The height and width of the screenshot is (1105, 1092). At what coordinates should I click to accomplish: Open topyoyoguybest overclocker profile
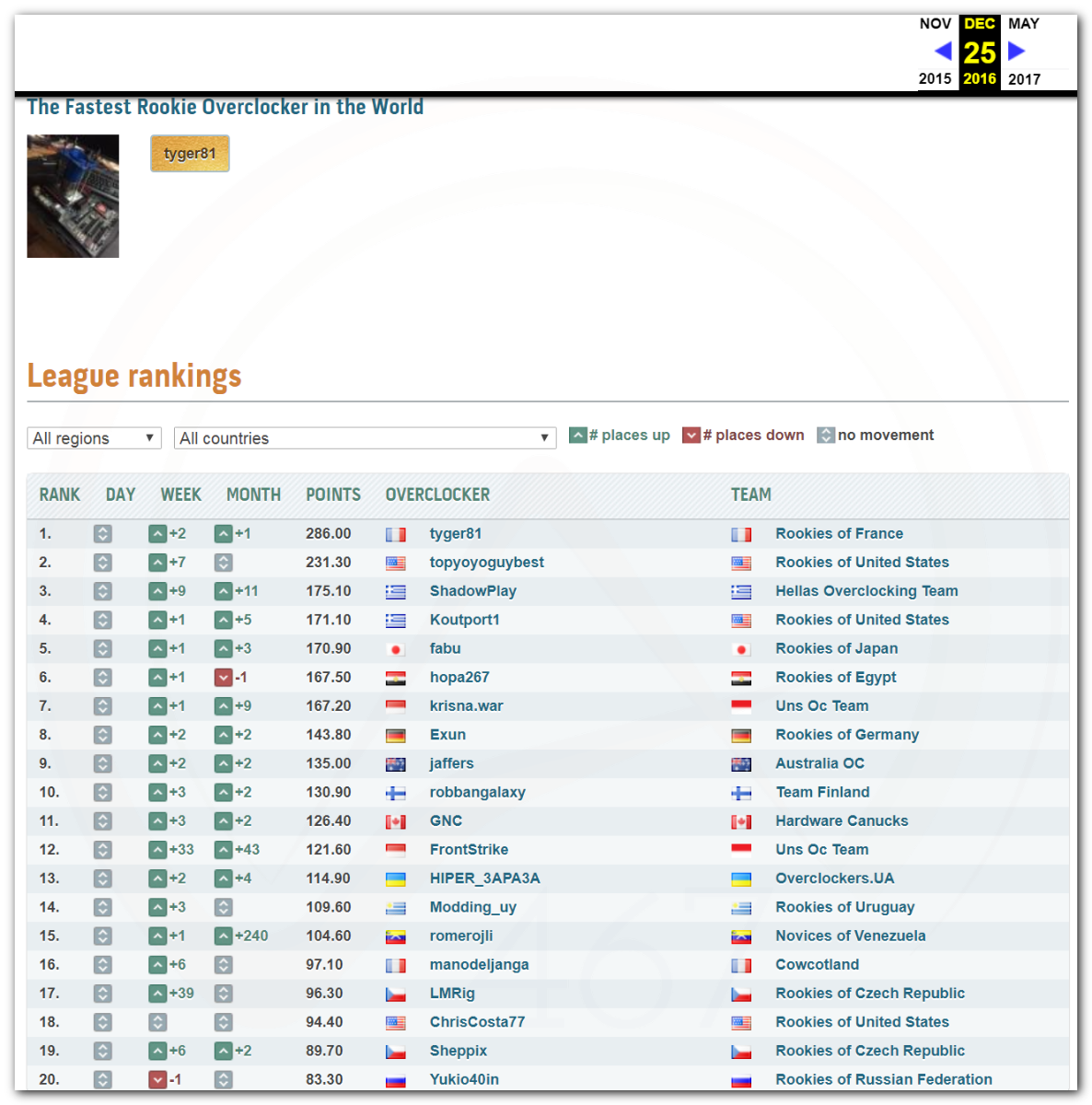(x=487, y=563)
